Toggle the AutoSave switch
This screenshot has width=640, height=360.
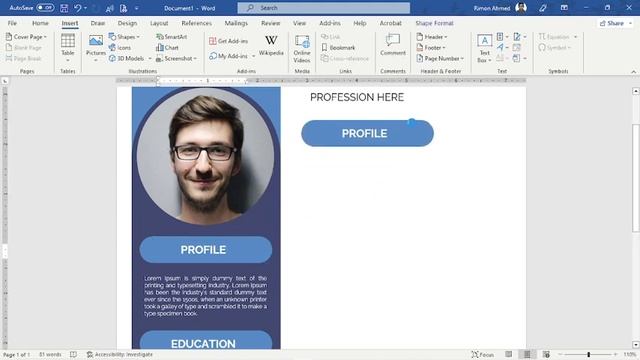click(45, 8)
